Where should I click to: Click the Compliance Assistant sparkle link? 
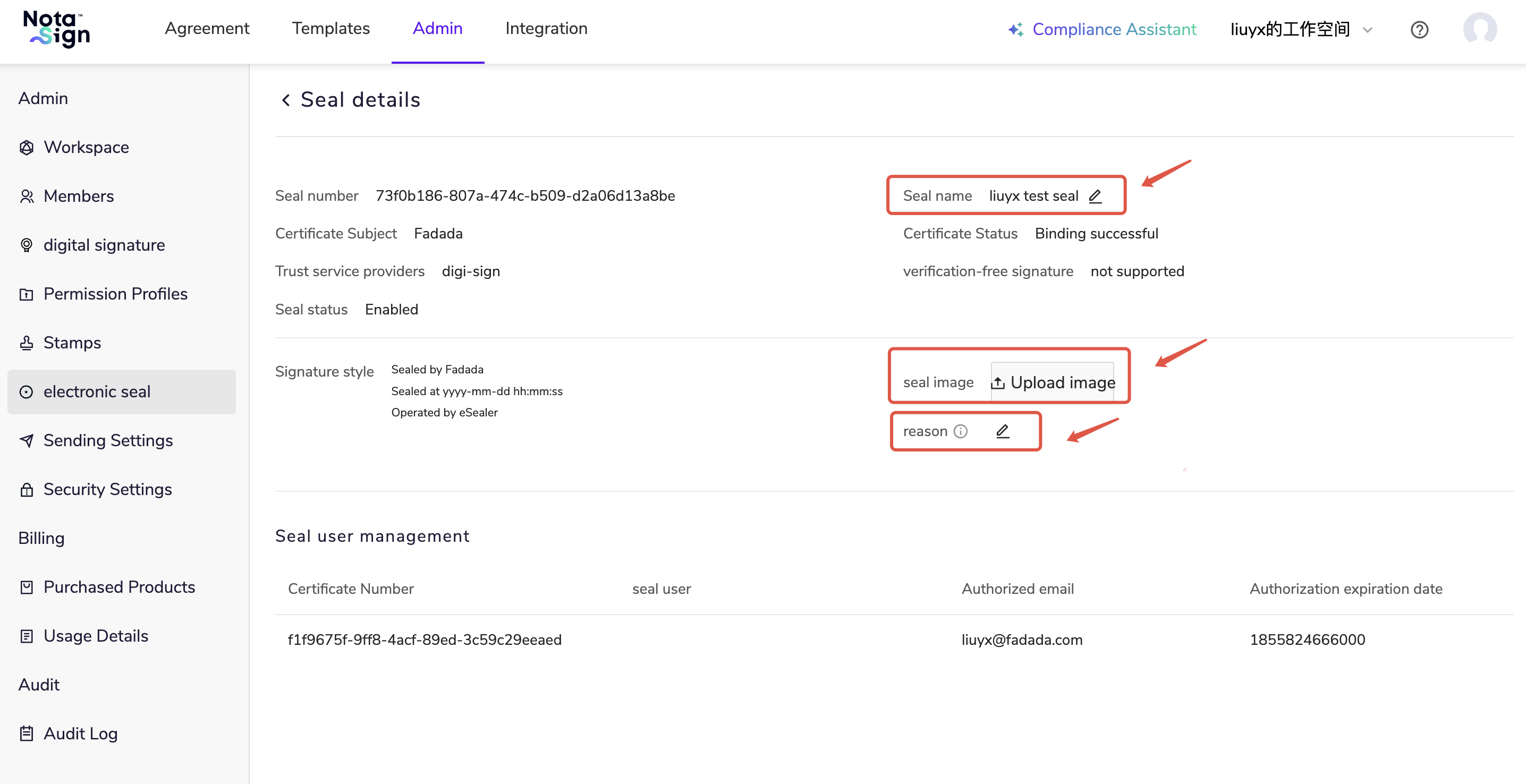(1102, 30)
